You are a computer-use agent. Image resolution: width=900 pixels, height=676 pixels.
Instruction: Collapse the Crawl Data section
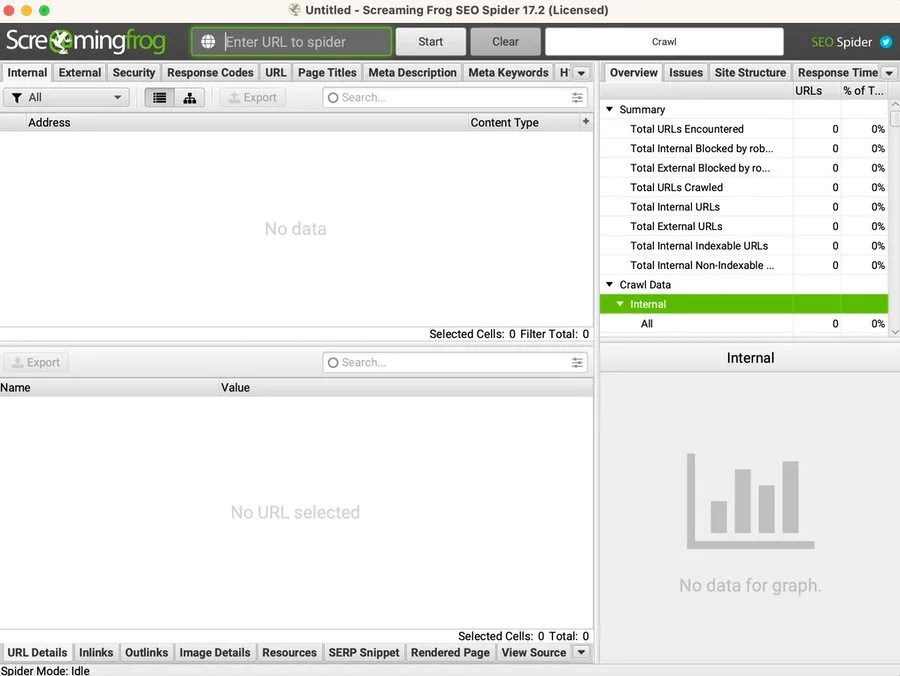(610, 284)
